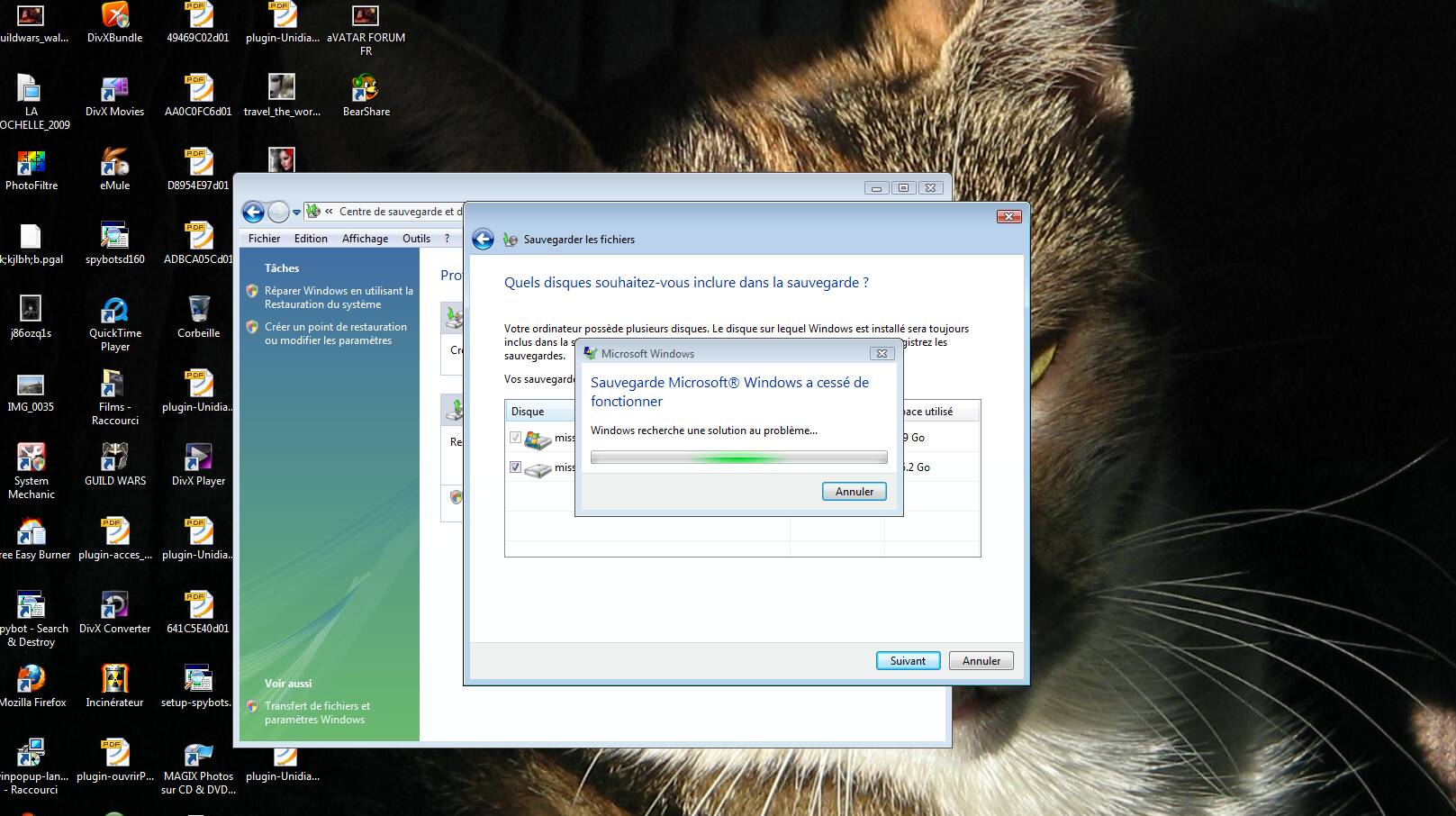This screenshot has width=1456, height=816.
Task: Select the PhotoFiltre desktop icon
Action: point(31,163)
